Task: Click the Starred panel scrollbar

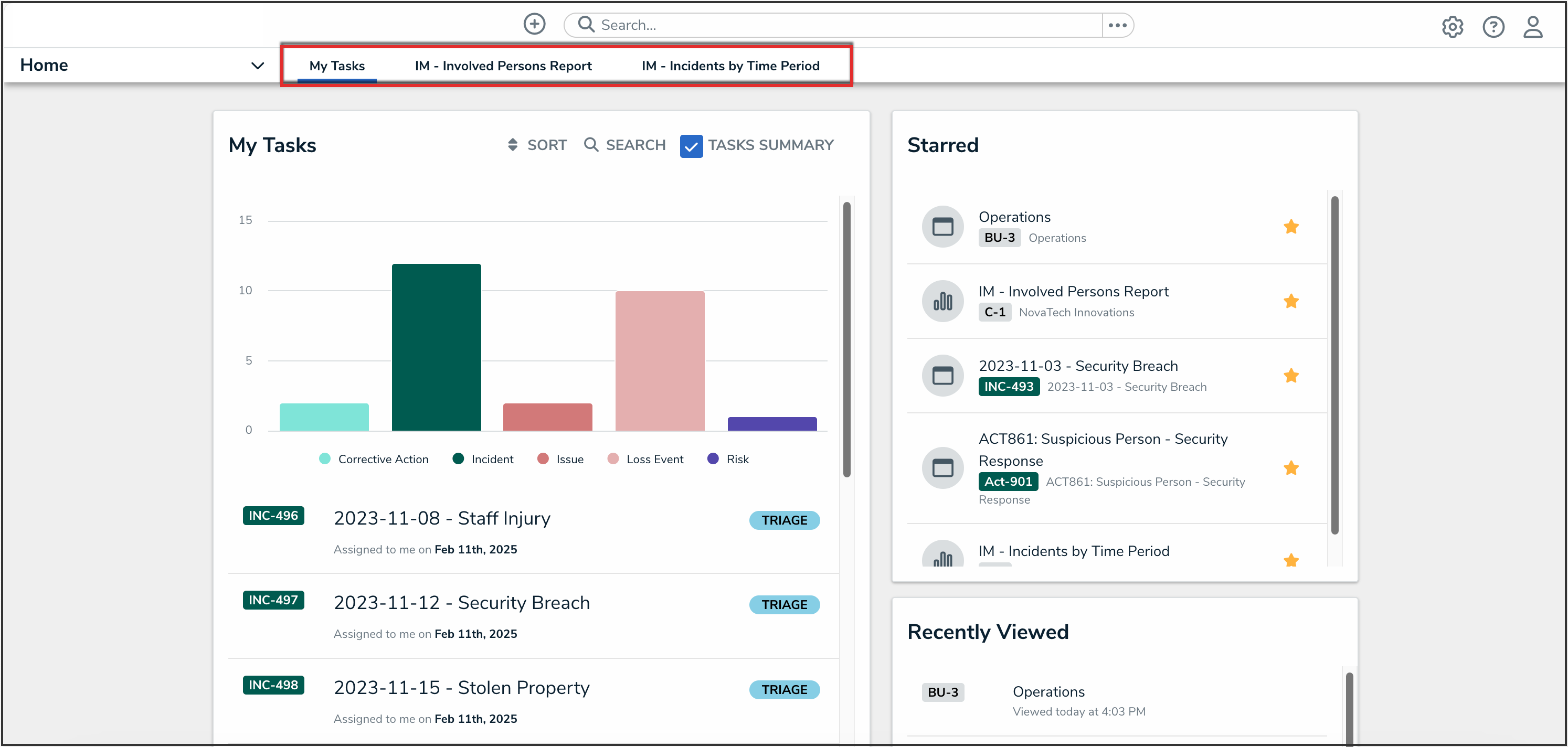Action: tap(1334, 365)
